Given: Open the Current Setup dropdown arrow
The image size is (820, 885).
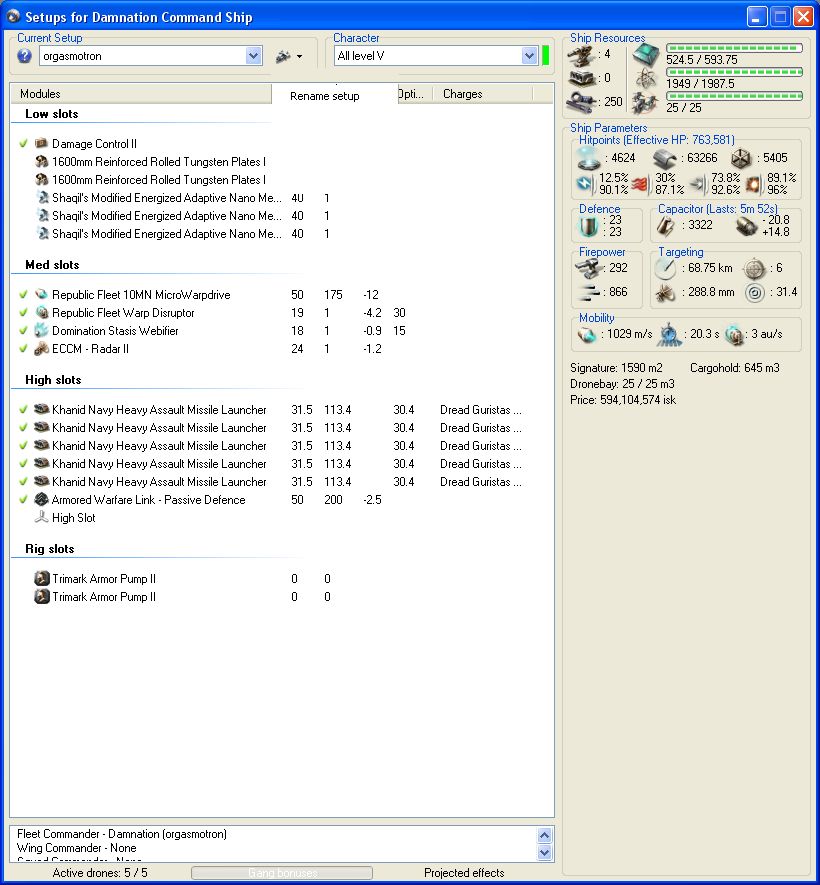Looking at the screenshot, I should coord(253,56).
